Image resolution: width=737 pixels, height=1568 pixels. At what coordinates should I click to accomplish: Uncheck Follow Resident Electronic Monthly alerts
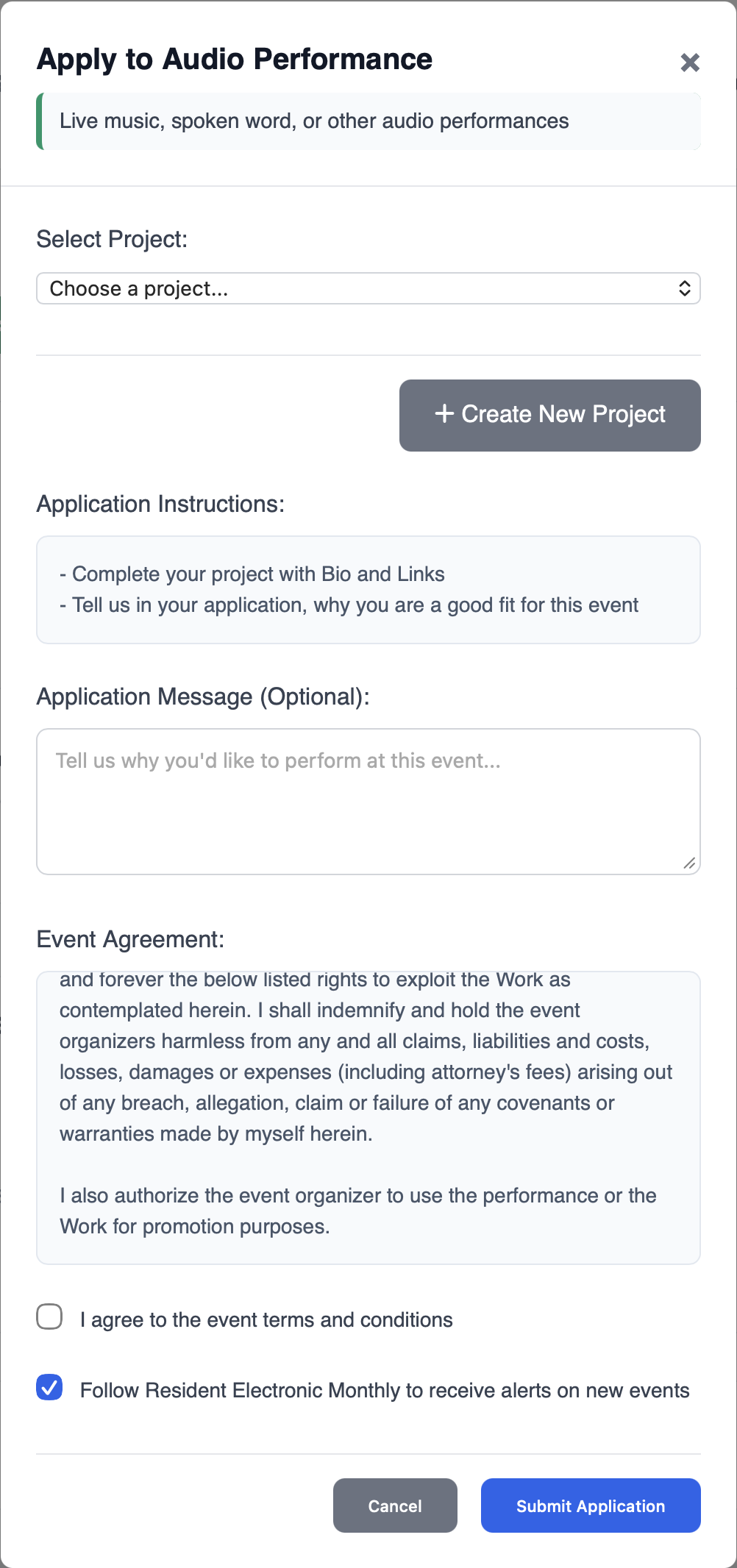point(49,1387)
